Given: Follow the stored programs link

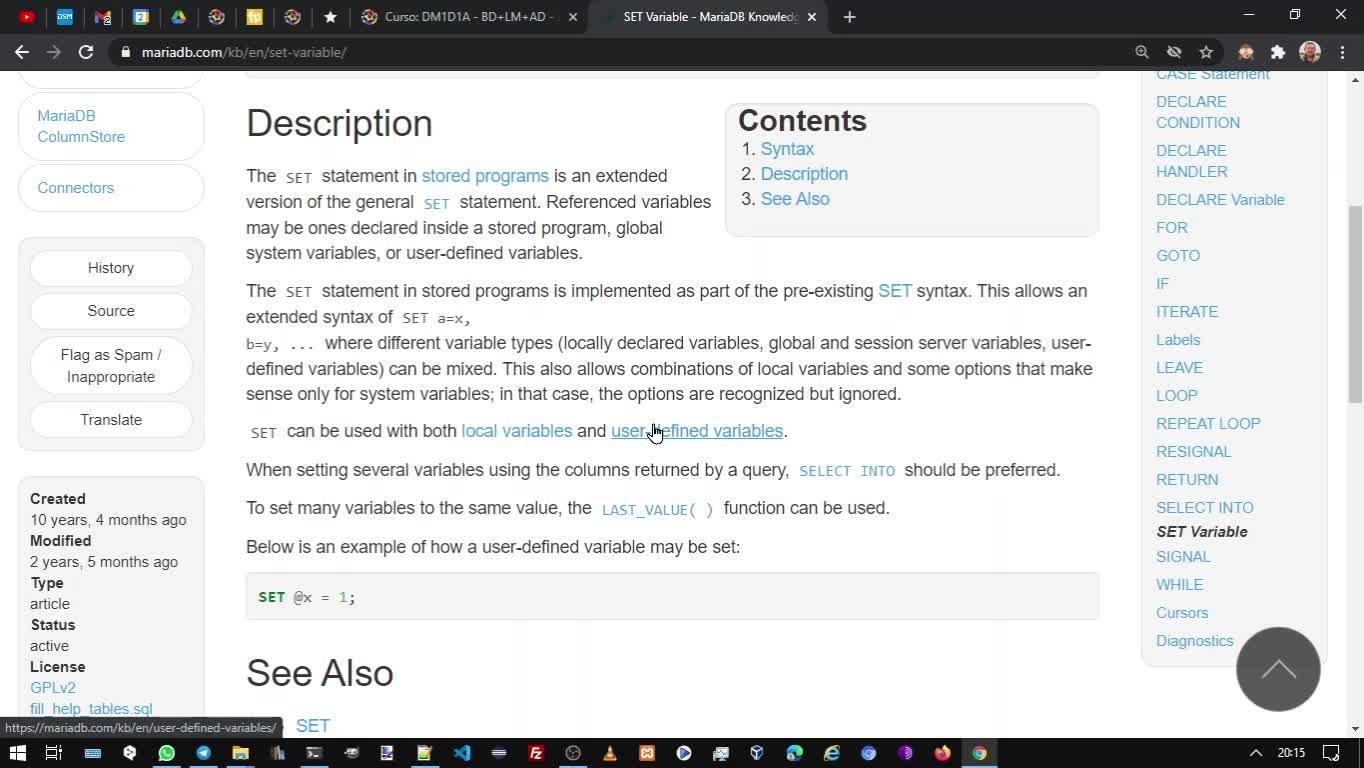Looking at the screenshot, I should pyautogui.click(x=485, y=176).
